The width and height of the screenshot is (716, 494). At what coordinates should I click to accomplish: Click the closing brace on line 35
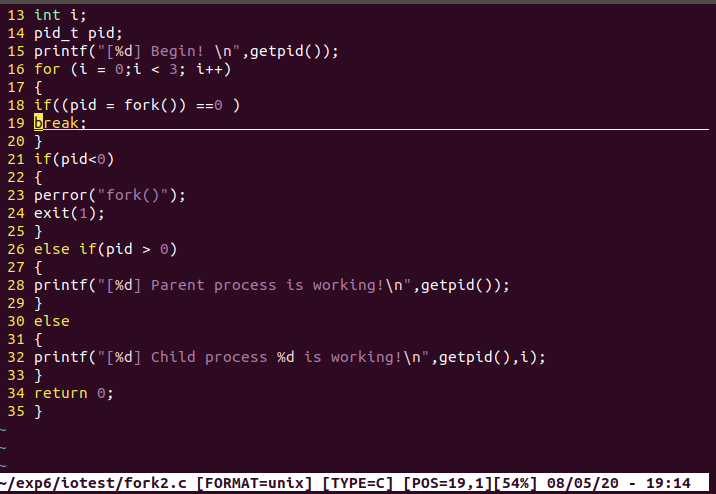coord(38,411)
